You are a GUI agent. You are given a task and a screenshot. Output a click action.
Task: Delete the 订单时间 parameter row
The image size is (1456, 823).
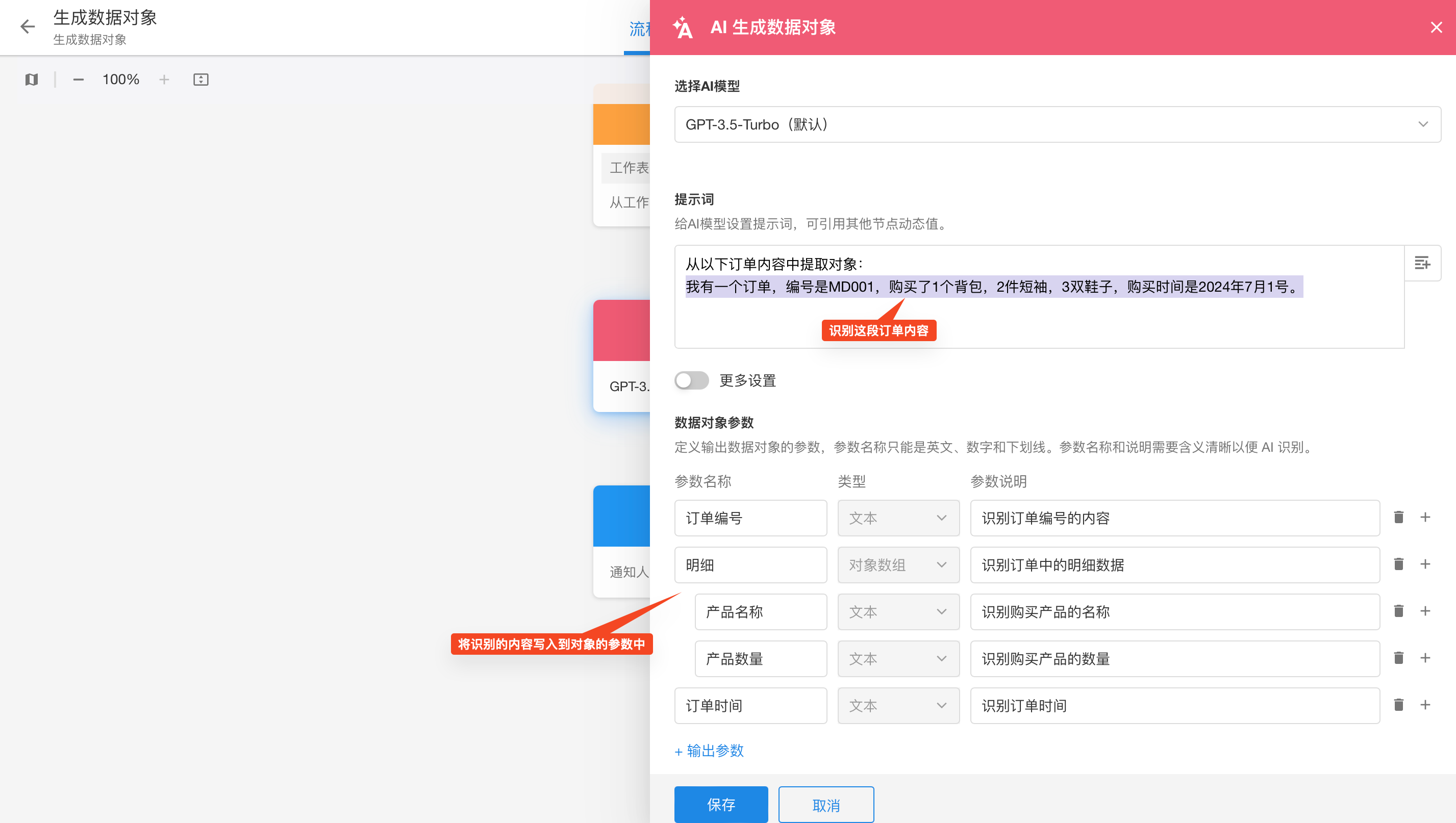1398,705
